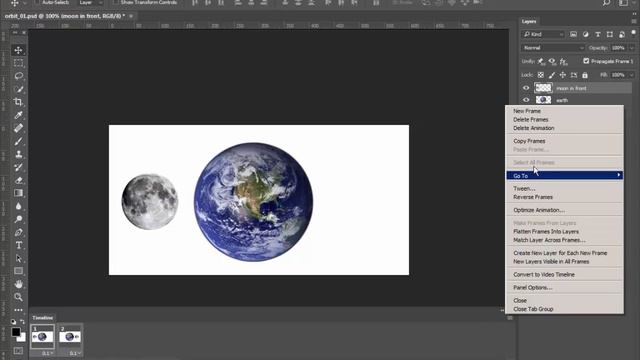
Task: Filter layers by type layer icon
Action: pyautogui.click(x=598, y=34)
